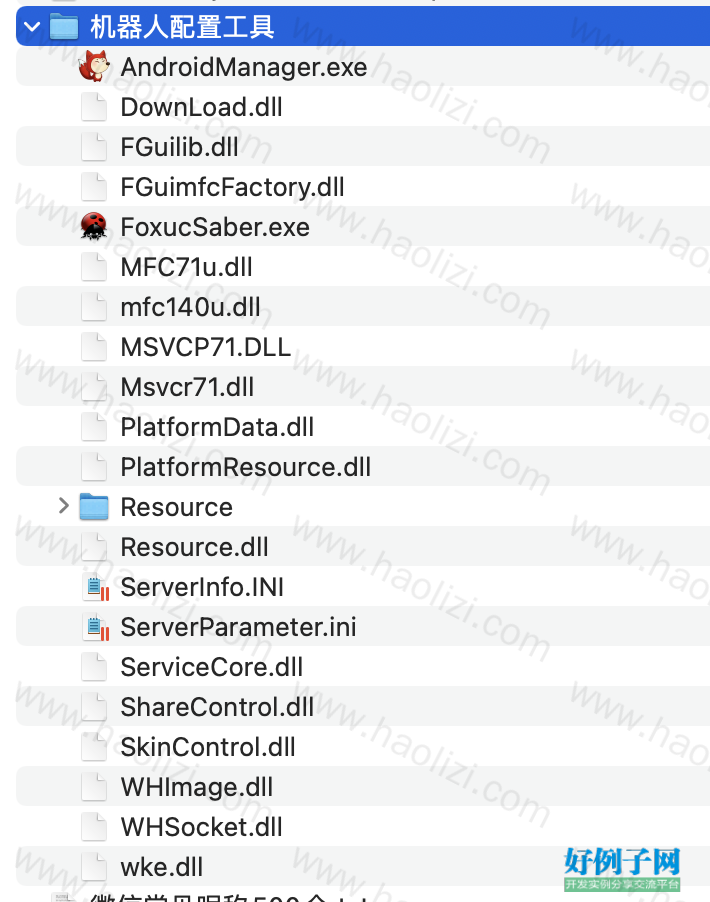Expand the Resource folder

pos(64,506)
